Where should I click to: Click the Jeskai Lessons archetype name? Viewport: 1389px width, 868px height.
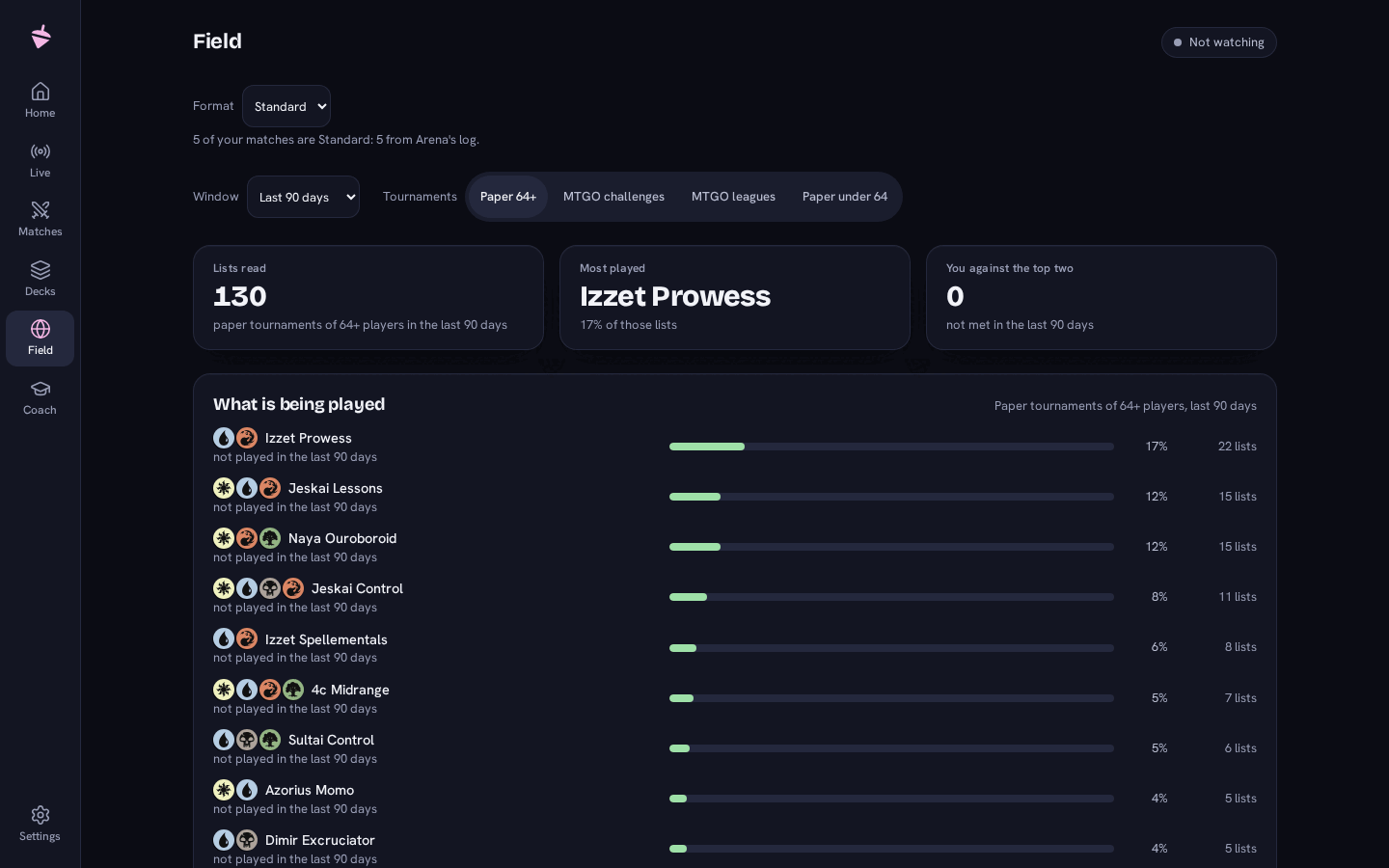point(336,488)
